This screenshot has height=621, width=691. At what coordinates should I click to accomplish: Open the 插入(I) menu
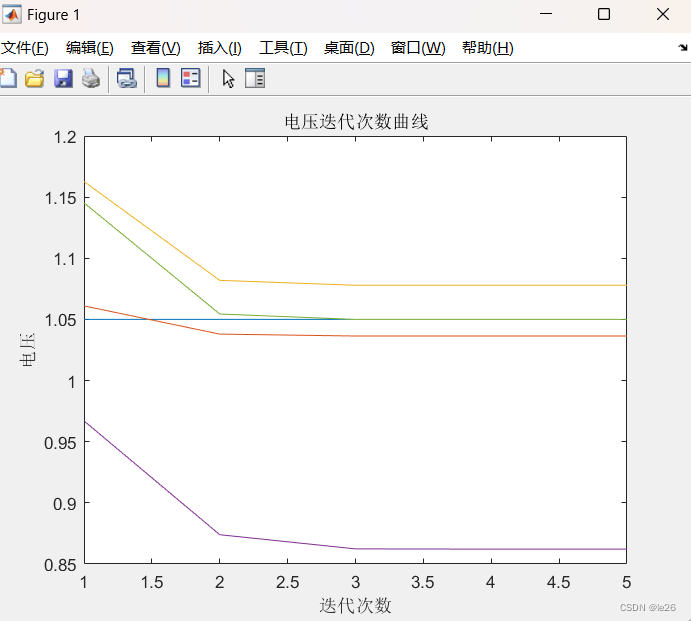[x=219, y=48]
